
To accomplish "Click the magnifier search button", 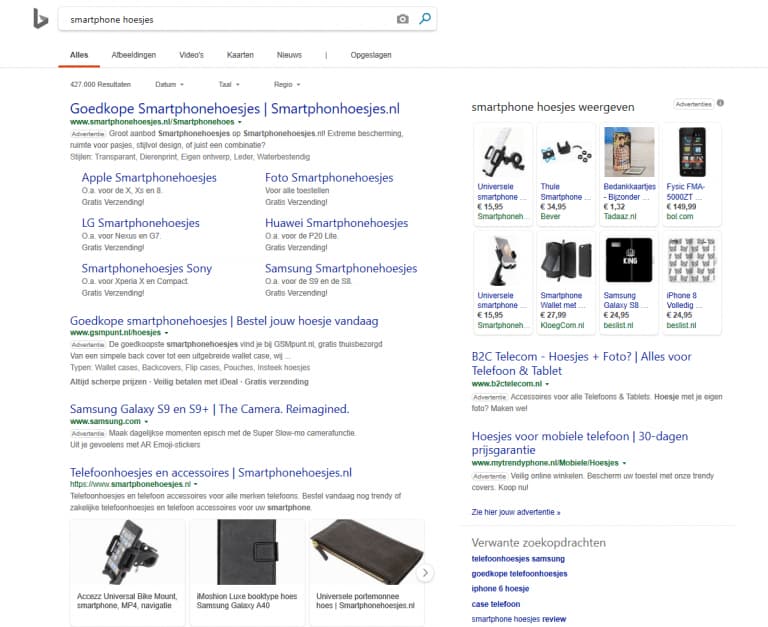I will pos(425,19).
